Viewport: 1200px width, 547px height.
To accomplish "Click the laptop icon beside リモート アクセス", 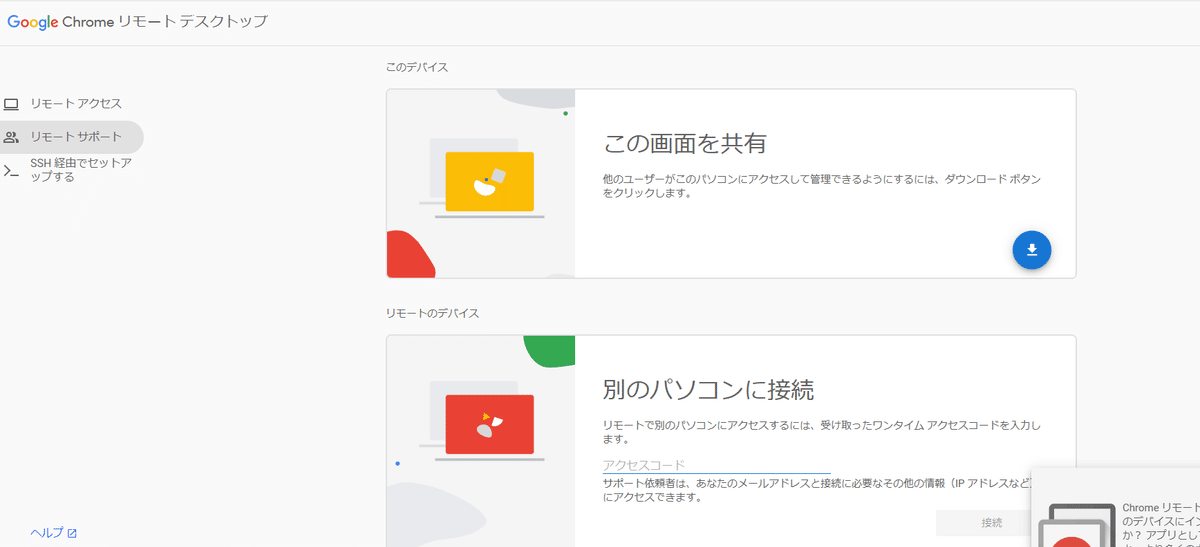I will 11,104.
